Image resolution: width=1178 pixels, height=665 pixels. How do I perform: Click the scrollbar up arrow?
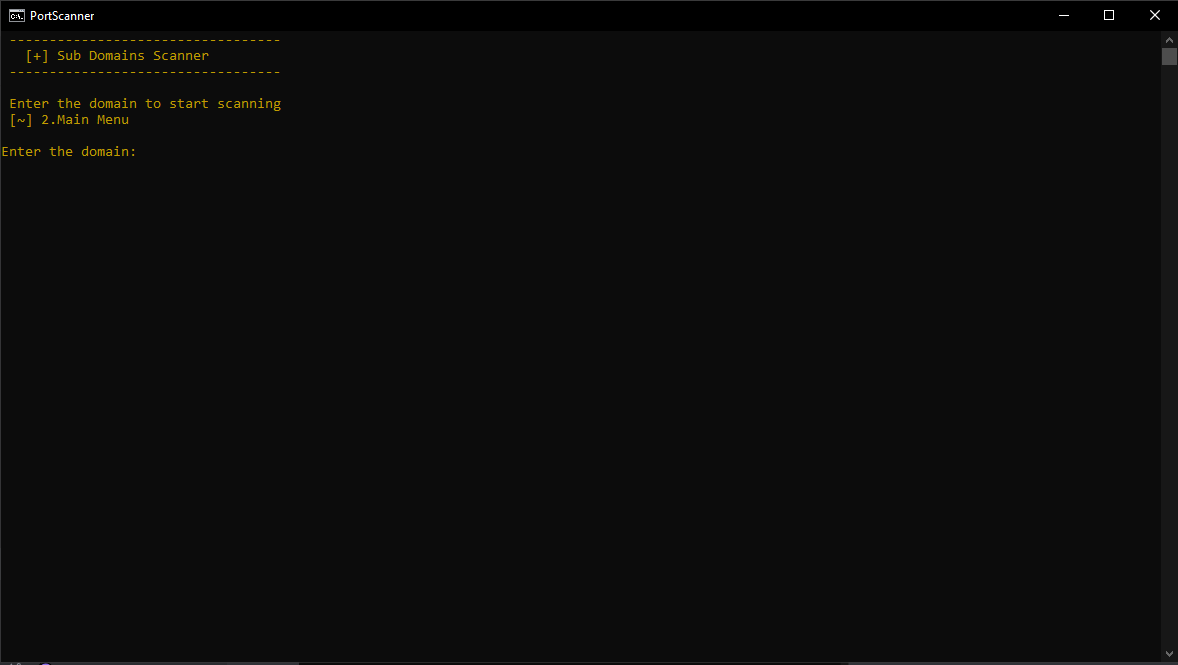pyautogui.click(x=1169, y=40)
